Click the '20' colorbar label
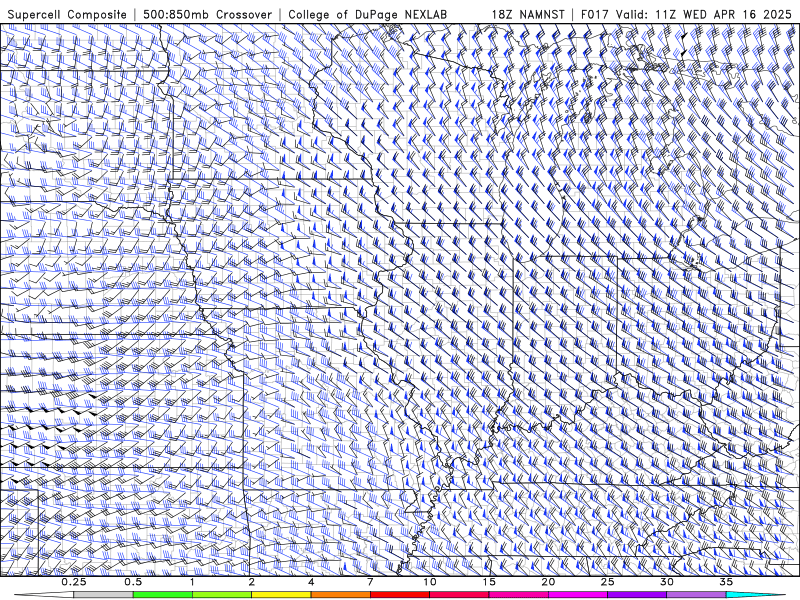800x600 pixels. (x=548, y=582)
